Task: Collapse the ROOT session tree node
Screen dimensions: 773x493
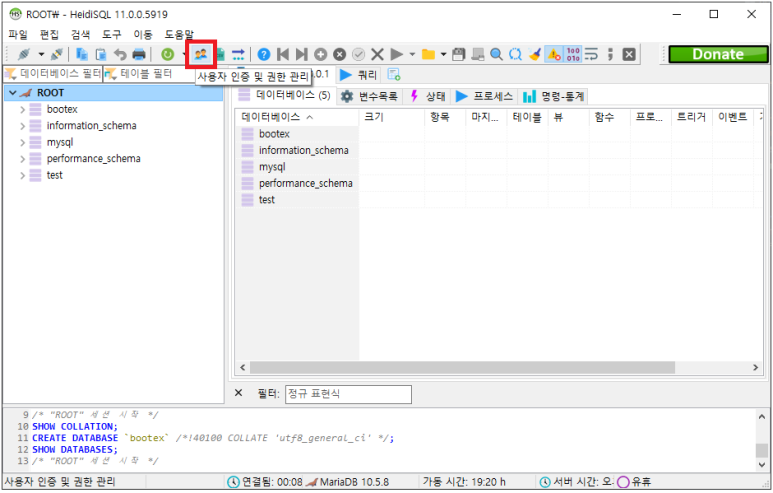Action: [x=13, y=93]
